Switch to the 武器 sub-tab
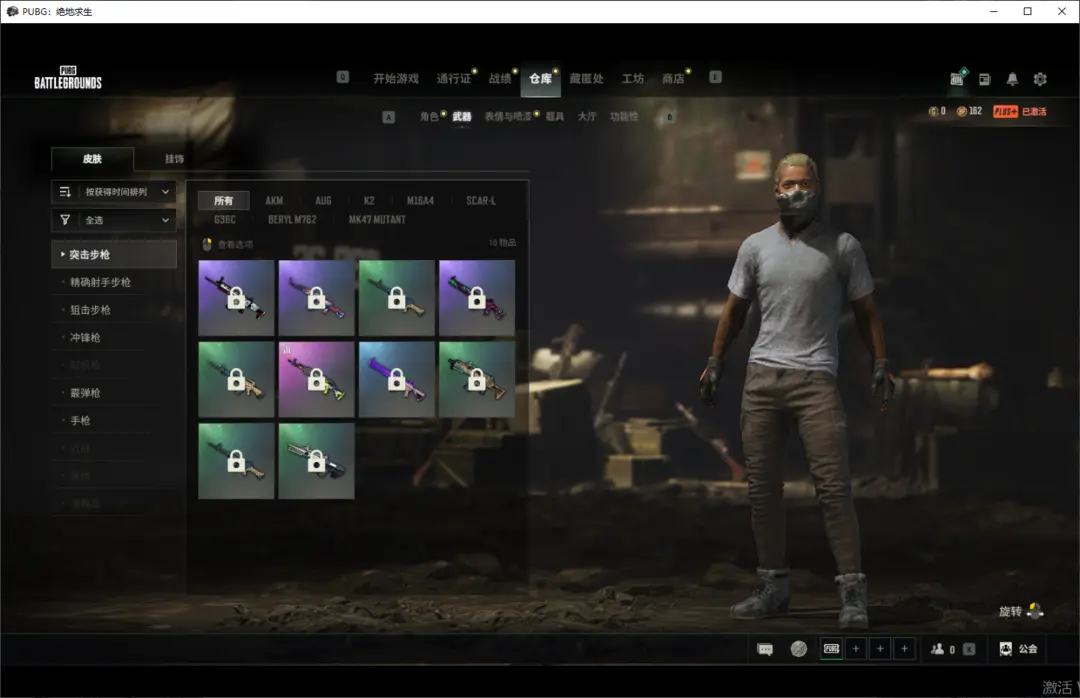Screen dimensions: 1080x698 [x=461, y=116]
